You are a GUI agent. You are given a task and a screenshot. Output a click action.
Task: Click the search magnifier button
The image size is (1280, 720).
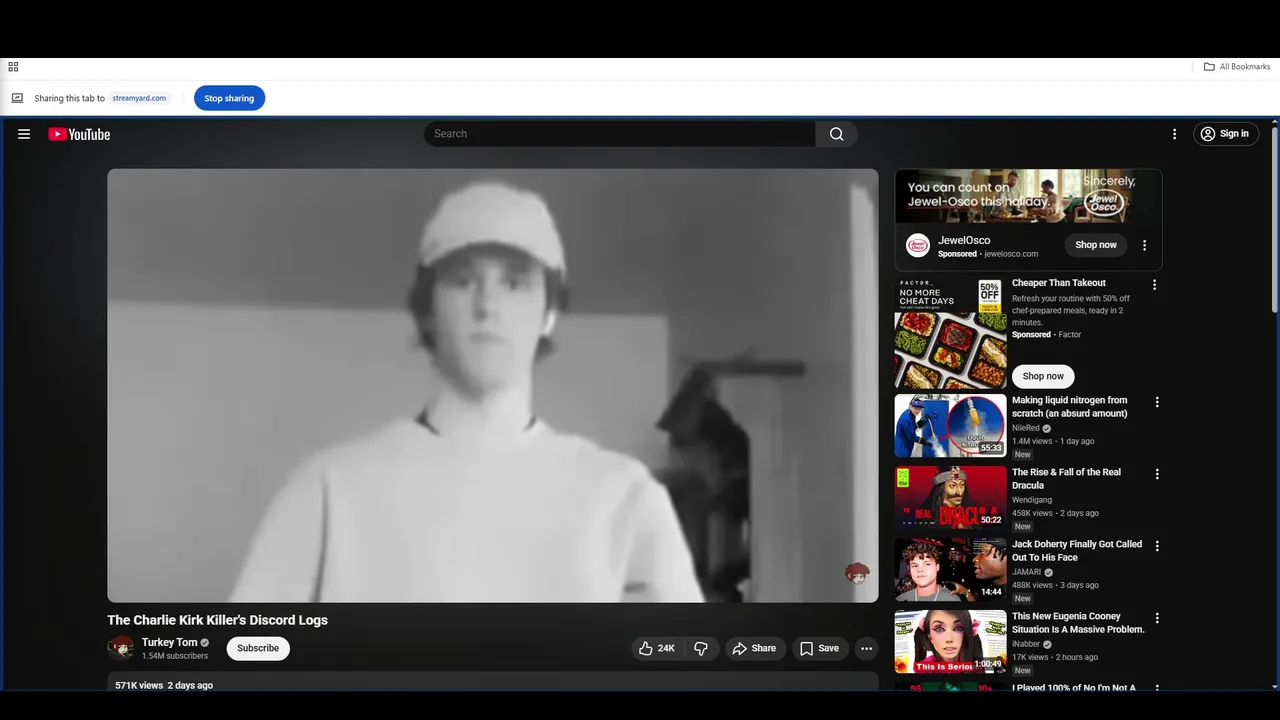point(836,134)
